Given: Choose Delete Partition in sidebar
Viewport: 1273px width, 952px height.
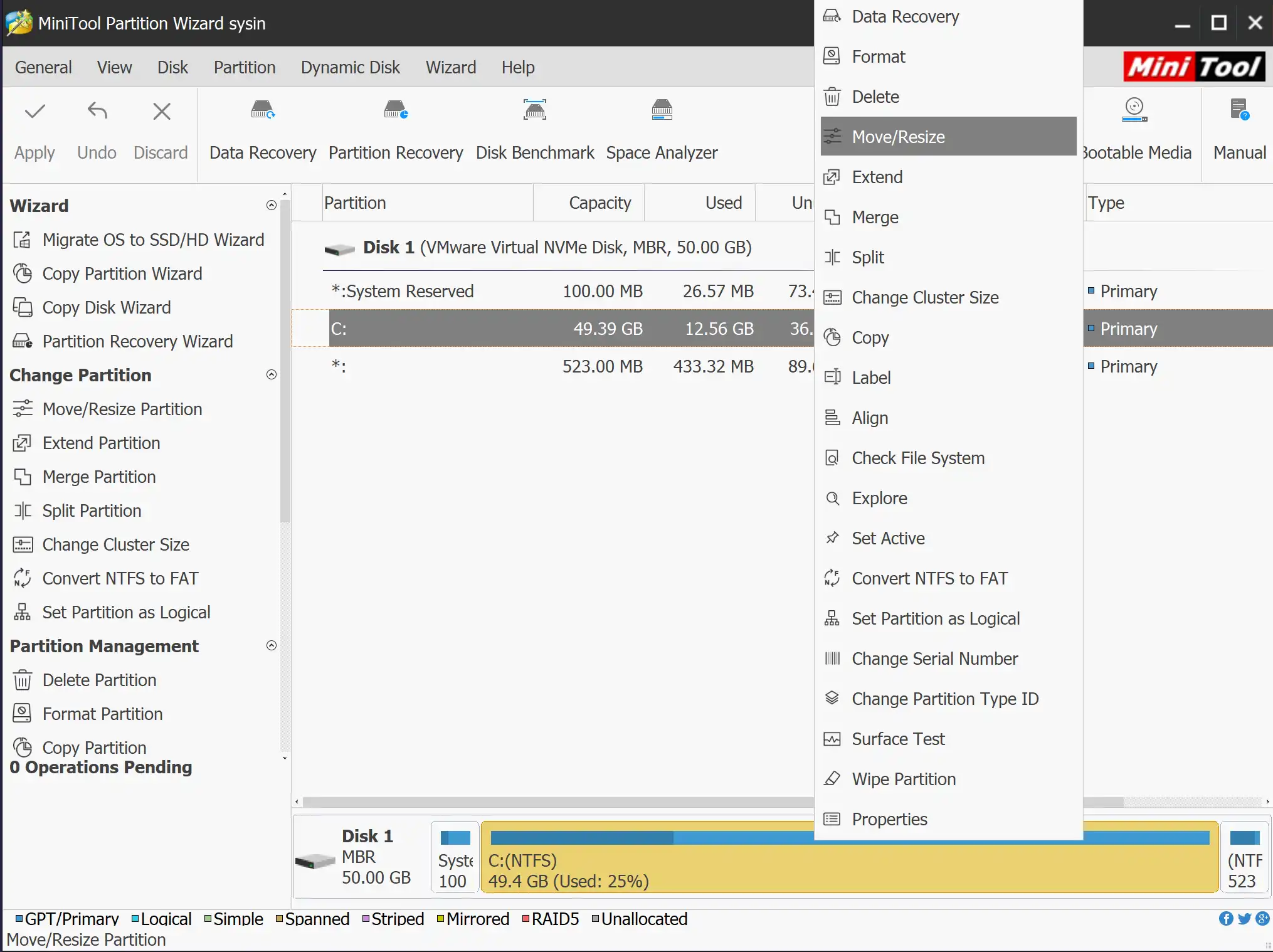Looking at the screenshot, I should [x=84, y=680].
